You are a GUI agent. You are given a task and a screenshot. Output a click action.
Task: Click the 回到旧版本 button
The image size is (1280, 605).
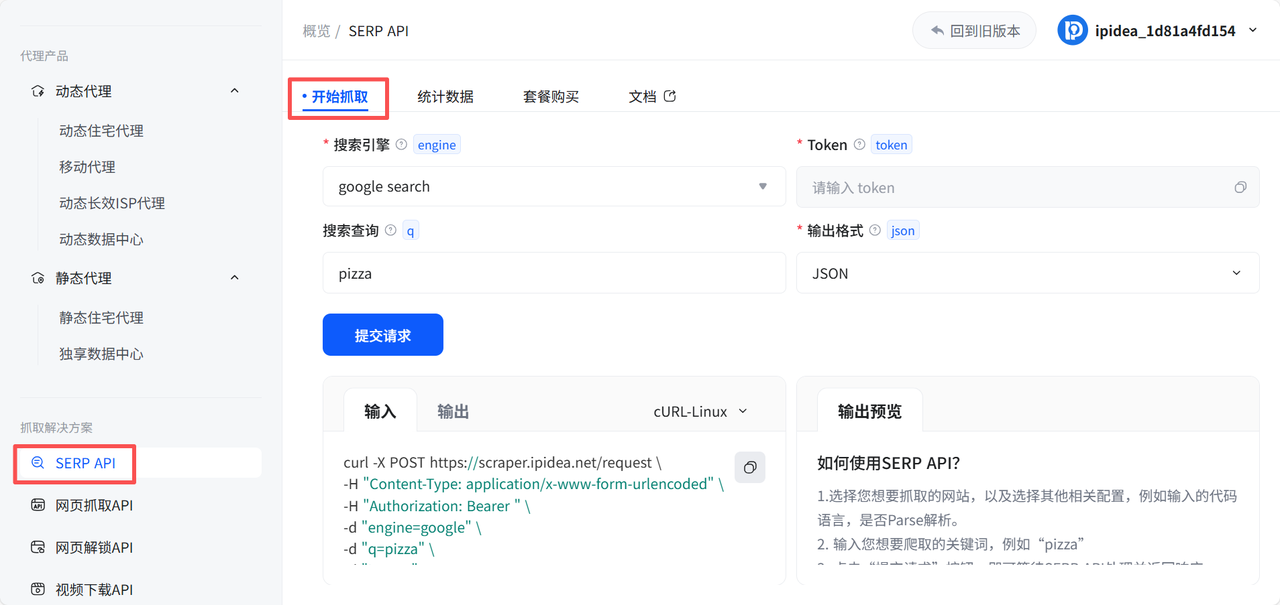(x=974, y=31)
